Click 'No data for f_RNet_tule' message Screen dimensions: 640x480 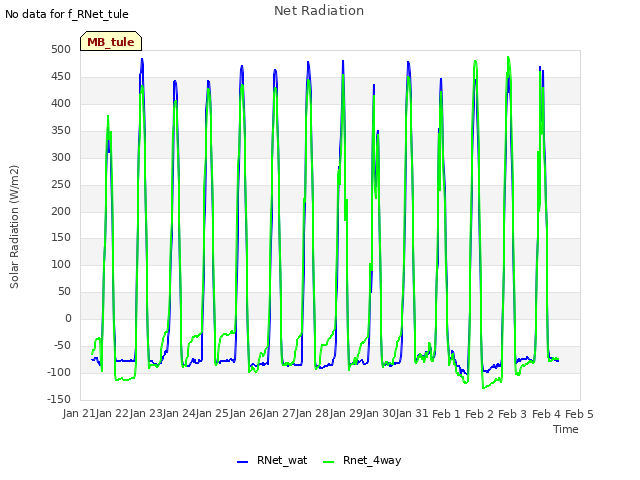[x=67, y=14]
